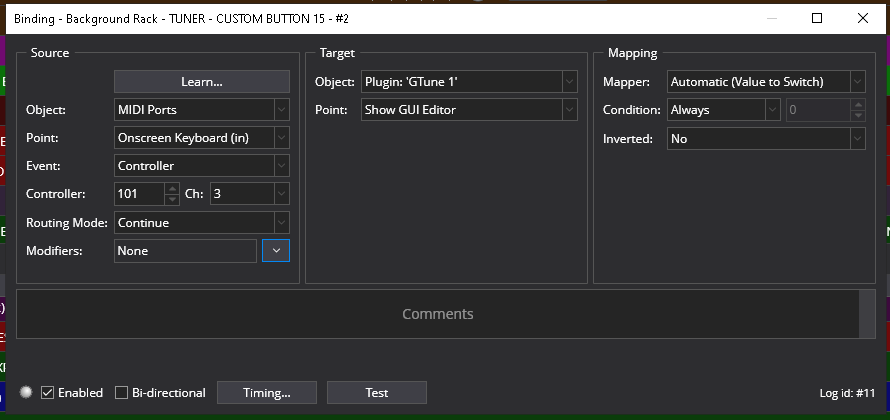Click the Modifiers chevron button
Image resolution: width=890 pixels, height=420 pixels.
click(x=276, y=251)
